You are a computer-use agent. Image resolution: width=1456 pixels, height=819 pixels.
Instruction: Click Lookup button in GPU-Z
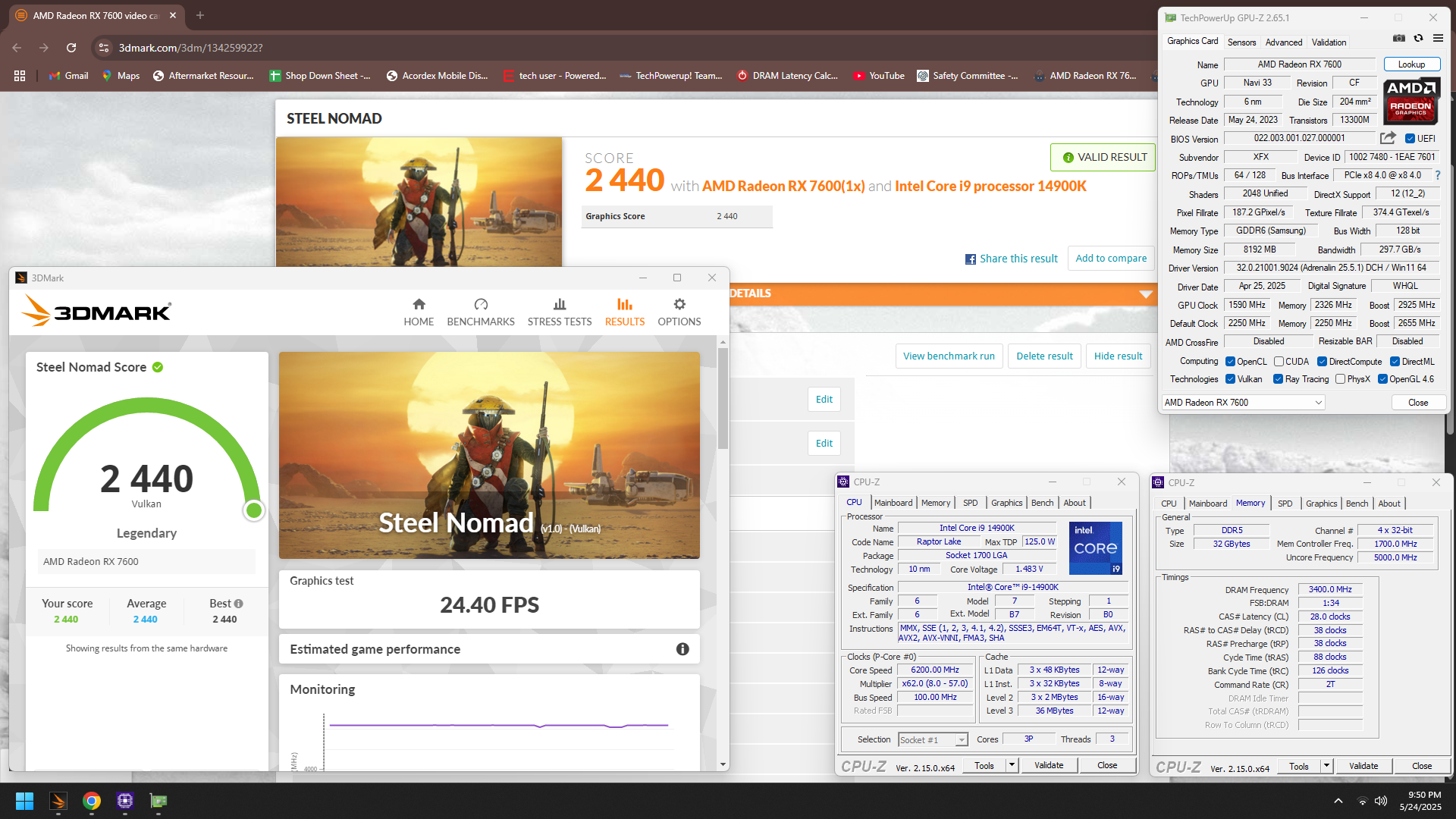[x=1411, y=64]
